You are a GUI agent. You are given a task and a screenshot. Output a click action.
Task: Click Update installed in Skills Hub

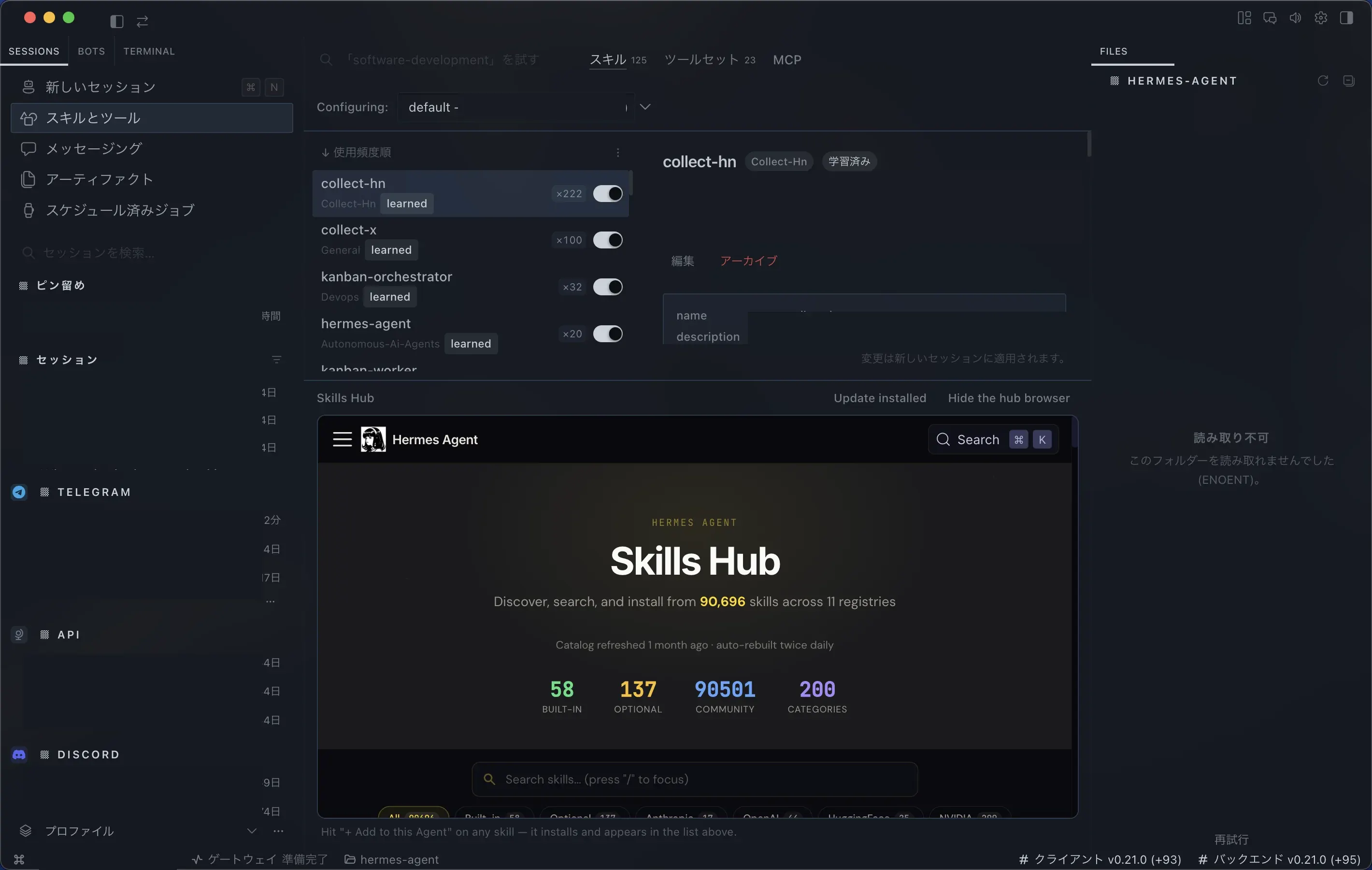(x=880, y=398)
